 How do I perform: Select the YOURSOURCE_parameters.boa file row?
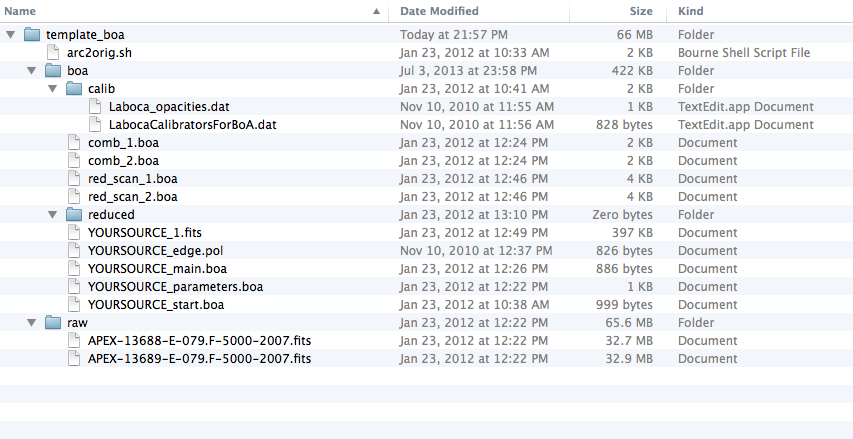(x=426, y=287)
